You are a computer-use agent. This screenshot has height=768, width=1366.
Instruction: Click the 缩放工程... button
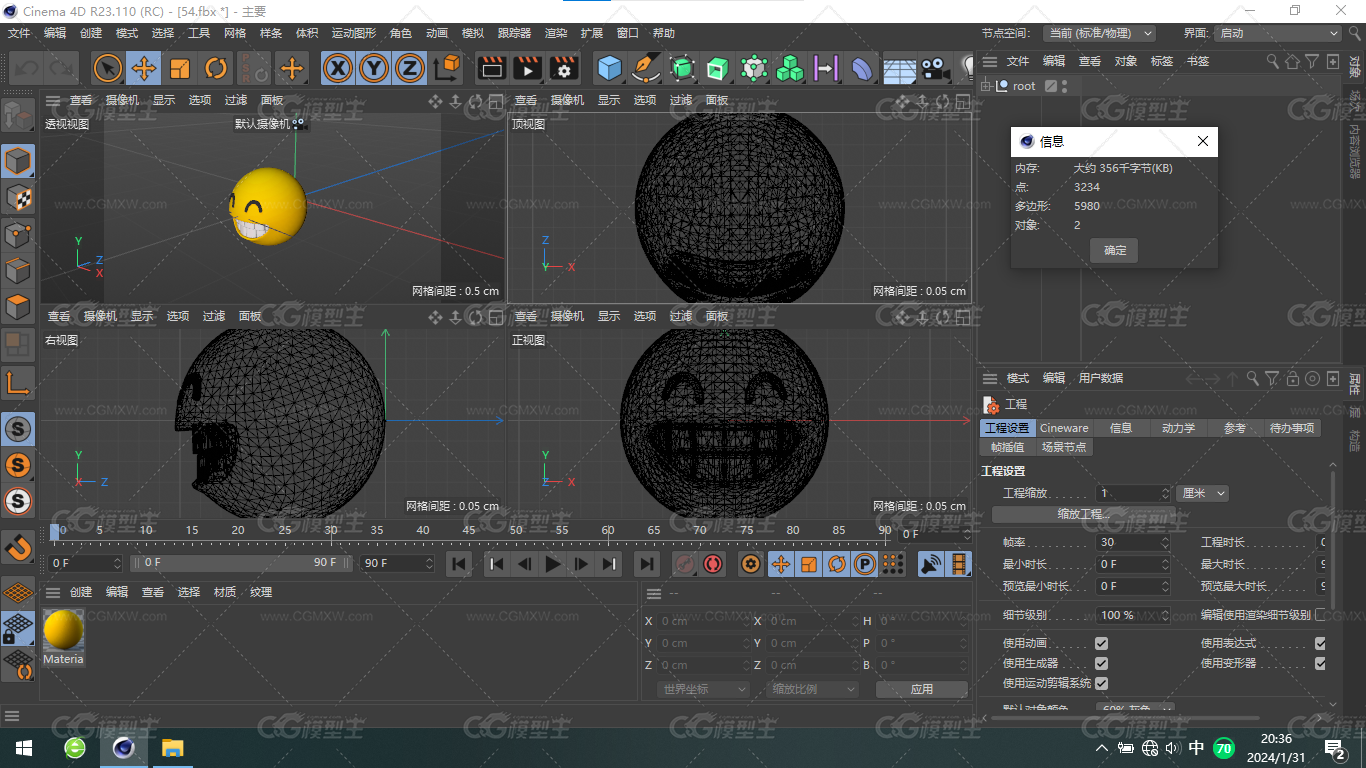tap(1084, 514)
